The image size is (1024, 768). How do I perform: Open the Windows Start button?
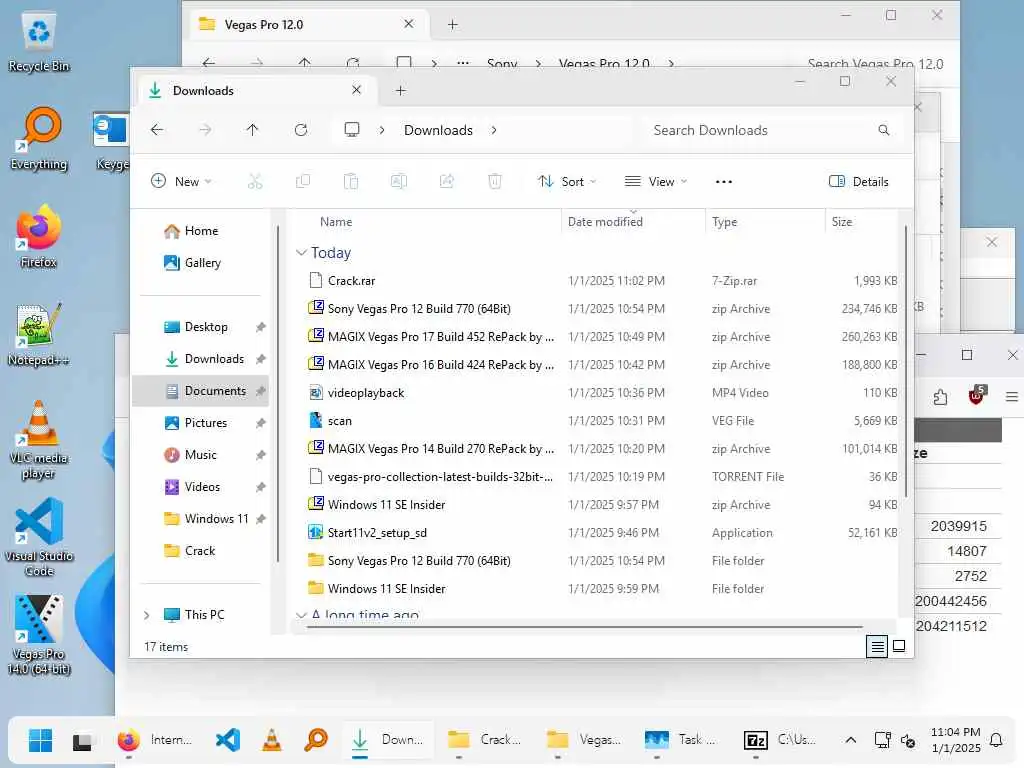coord(40,741)
